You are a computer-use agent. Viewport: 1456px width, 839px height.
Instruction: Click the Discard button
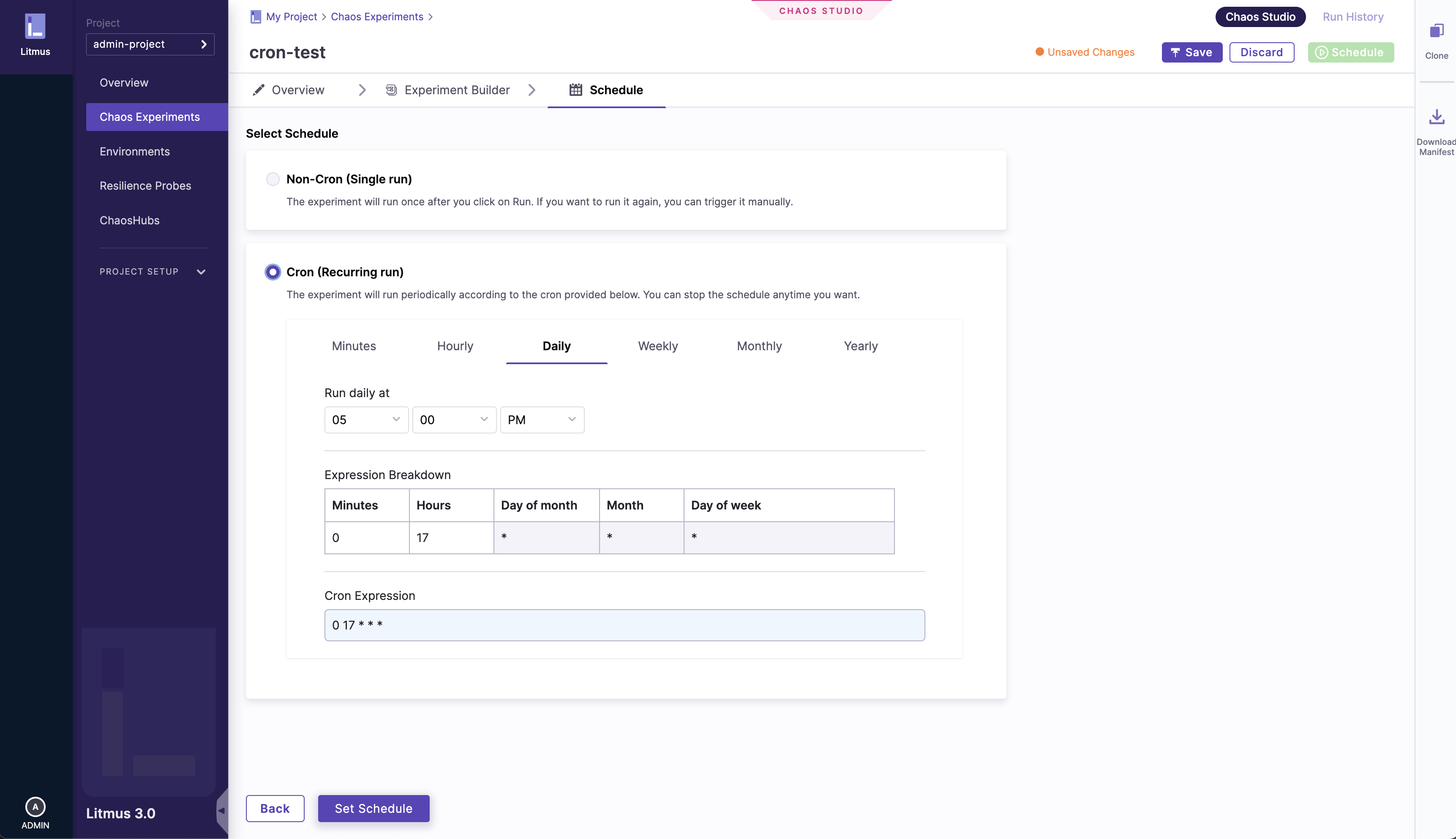(1261, 52)
